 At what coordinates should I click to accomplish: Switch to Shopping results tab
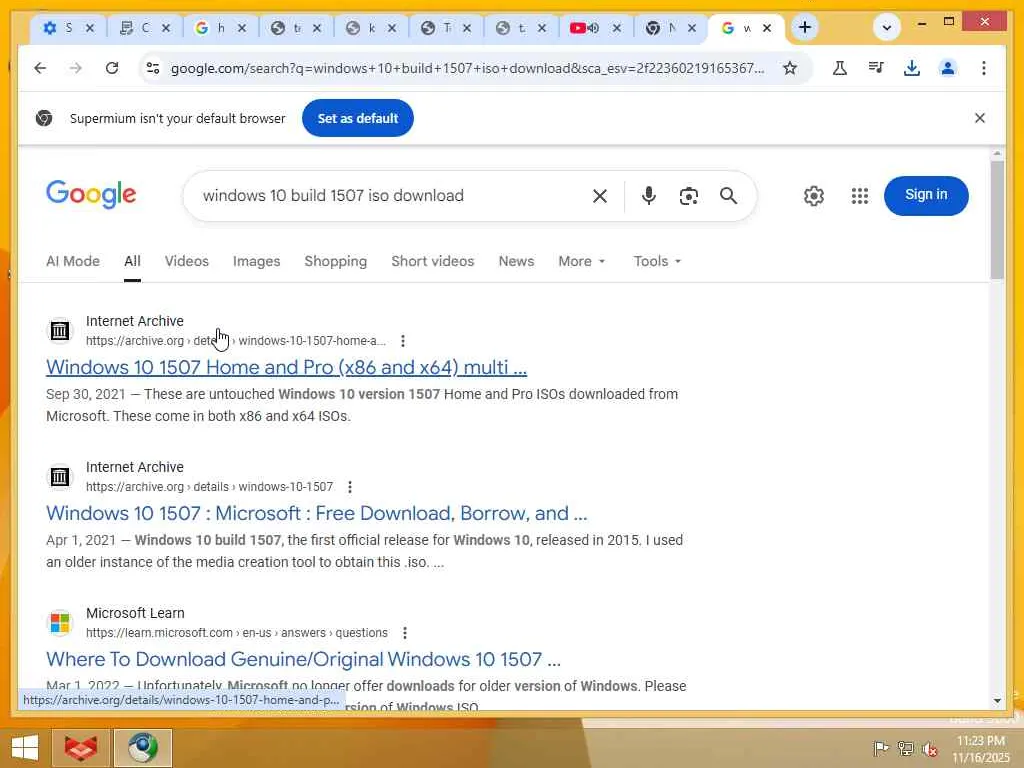[x=336, y=261]
